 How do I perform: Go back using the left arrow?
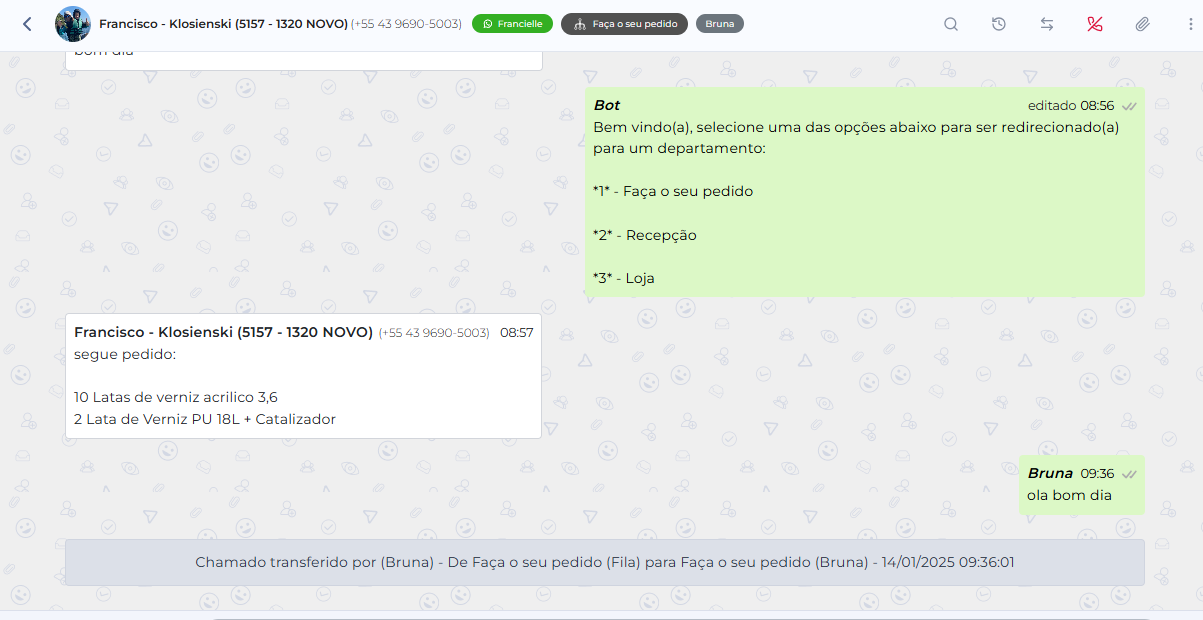(x=27, y=24)
